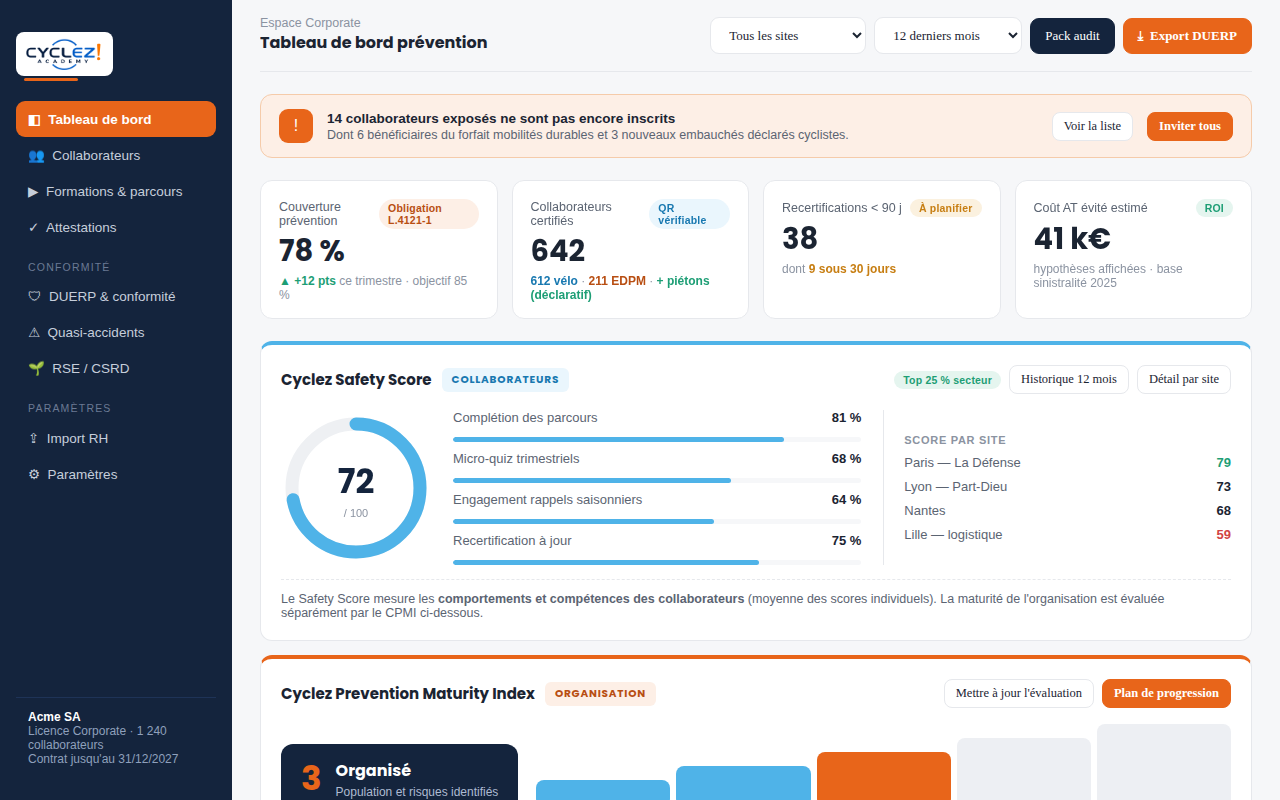Click the Top 25 % secteur badge
The image size is (1280, 800).
(x=947, y=380)
